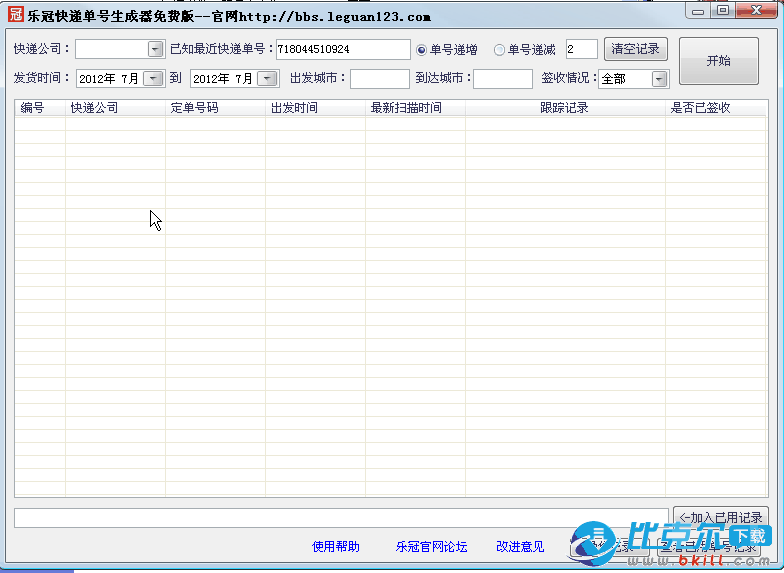This screenshot has width=784, height=573.
Task: Click the 编号 column header
Action: [x=40, y=108]
